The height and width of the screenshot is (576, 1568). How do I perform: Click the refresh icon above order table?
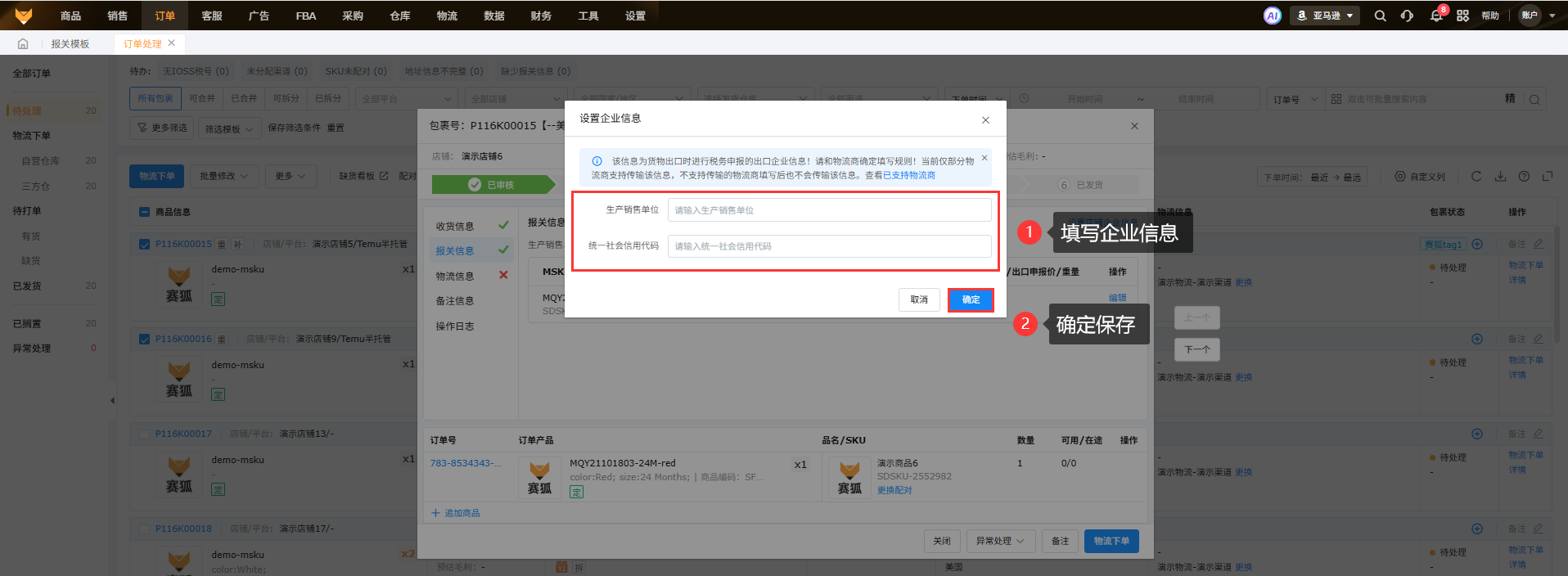1476,176
